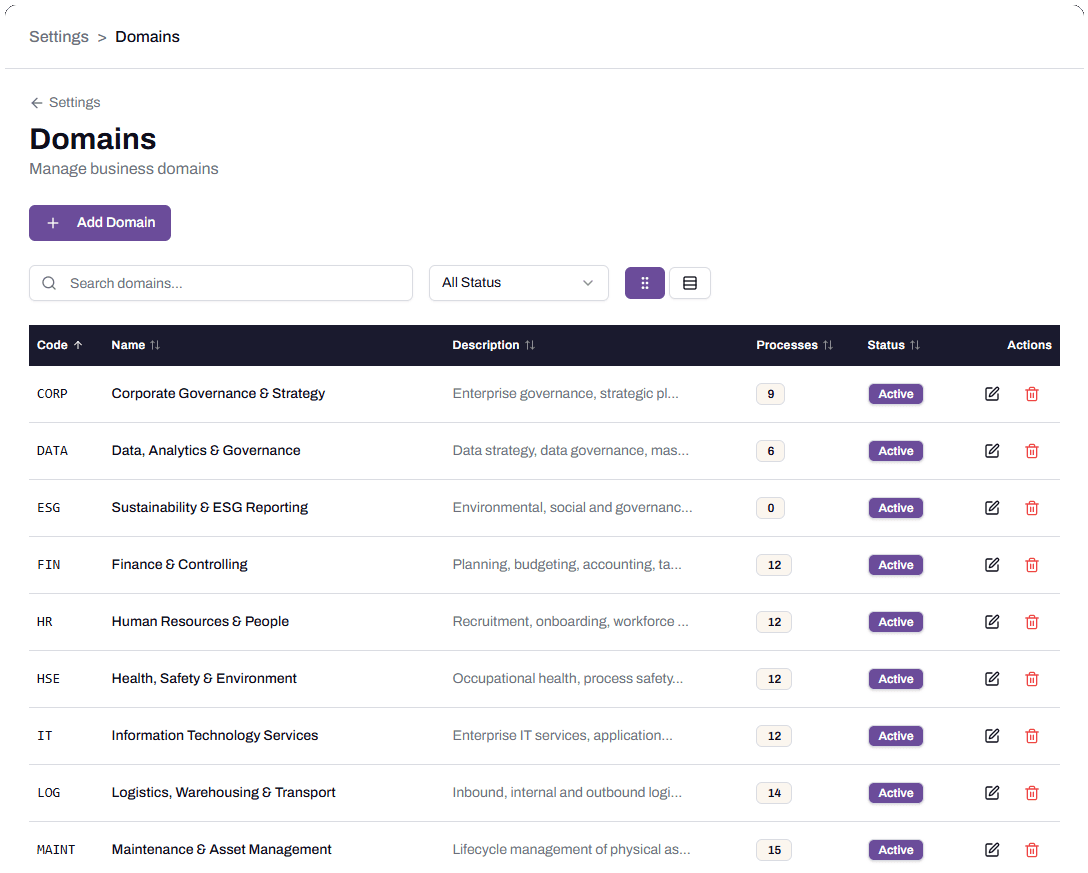Click description 'Enterprise IT services, application...'
This screenshot has width=1088, height=873.
(x=562, y=735)
